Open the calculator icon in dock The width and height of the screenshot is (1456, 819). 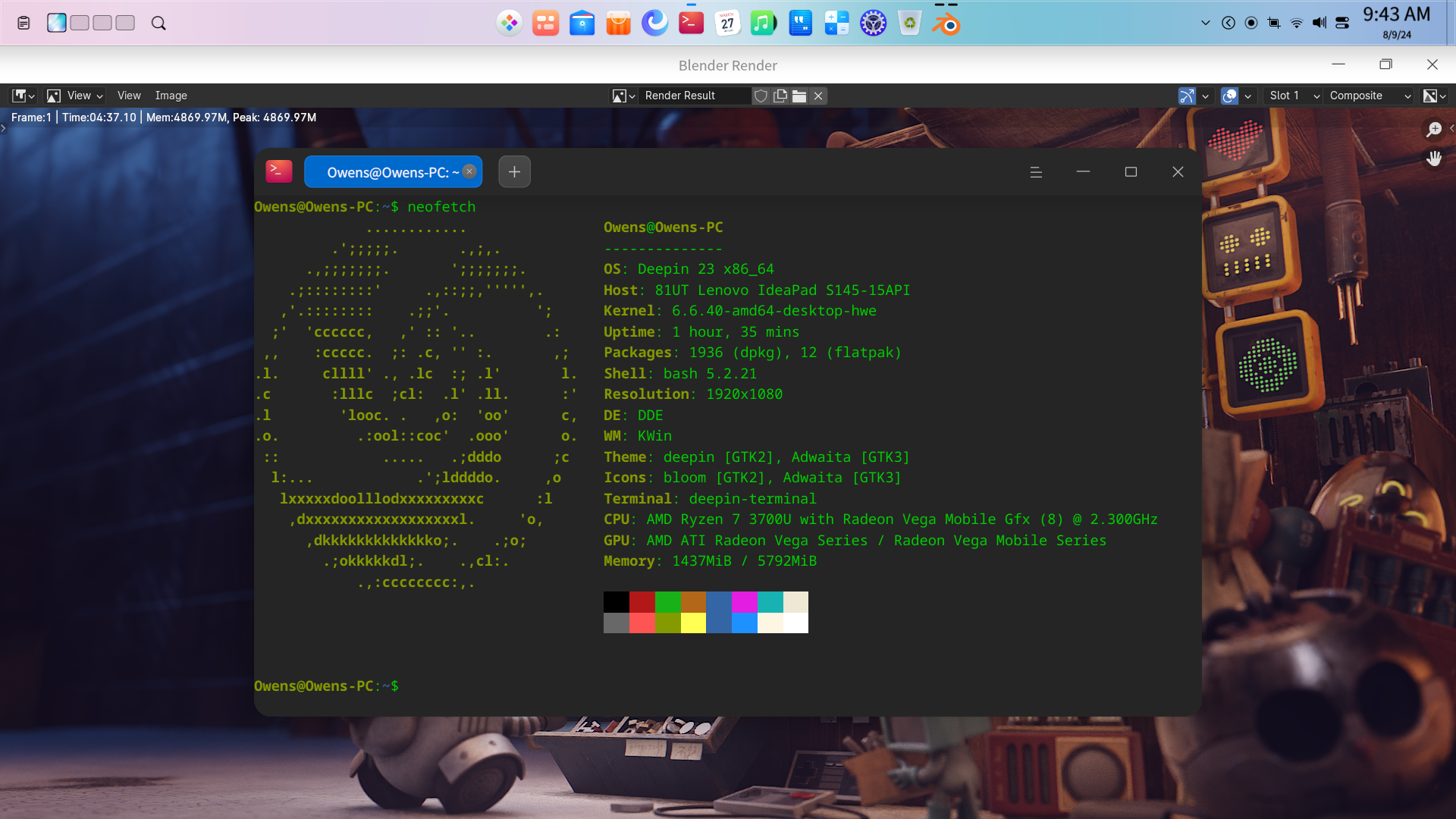tap(837, 23)
